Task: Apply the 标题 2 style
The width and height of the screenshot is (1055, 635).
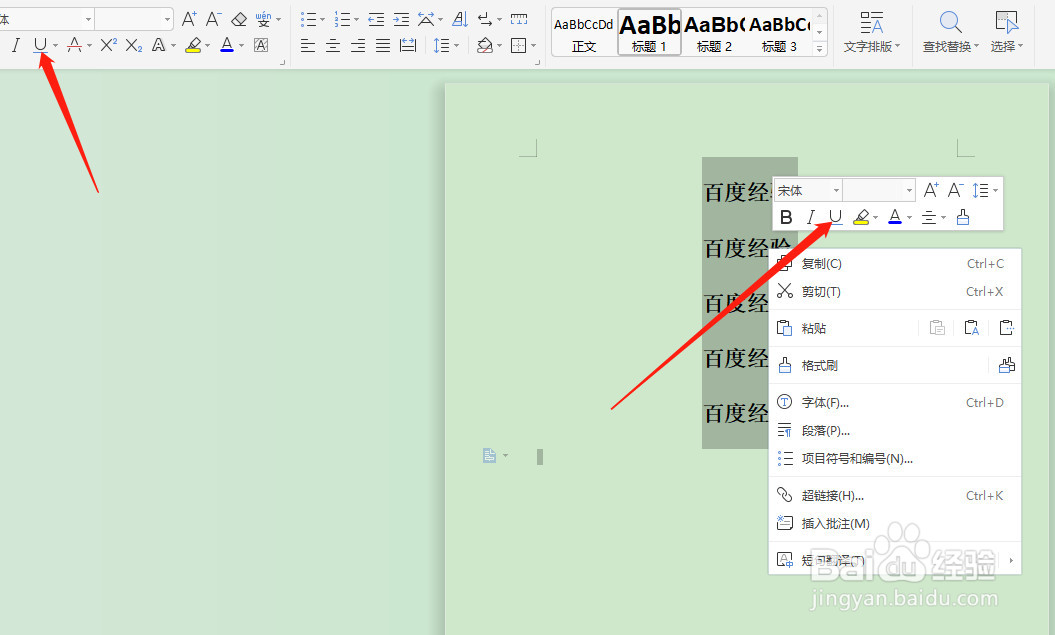Action: [x=714, y=32]
